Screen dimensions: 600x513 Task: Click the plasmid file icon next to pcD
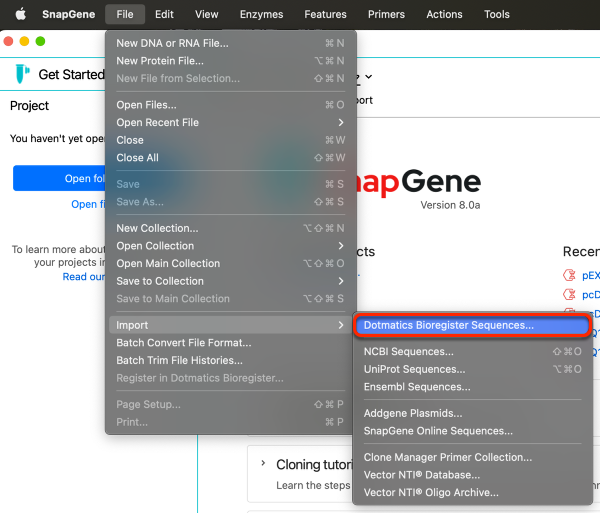tap(569, 295)
